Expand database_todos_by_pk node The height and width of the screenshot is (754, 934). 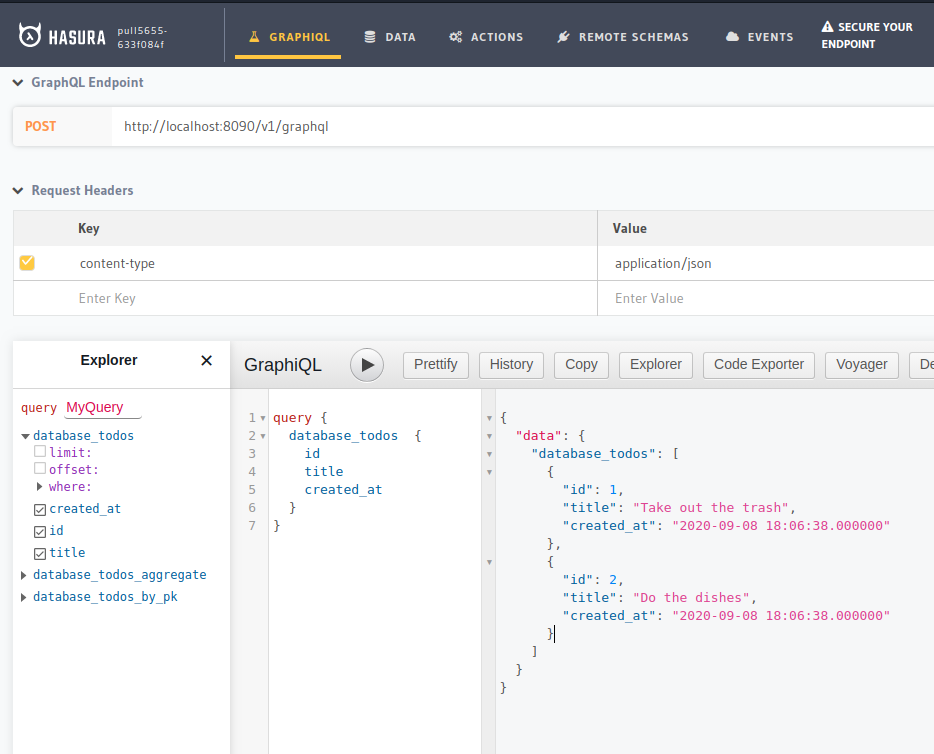tap(23, 597)
